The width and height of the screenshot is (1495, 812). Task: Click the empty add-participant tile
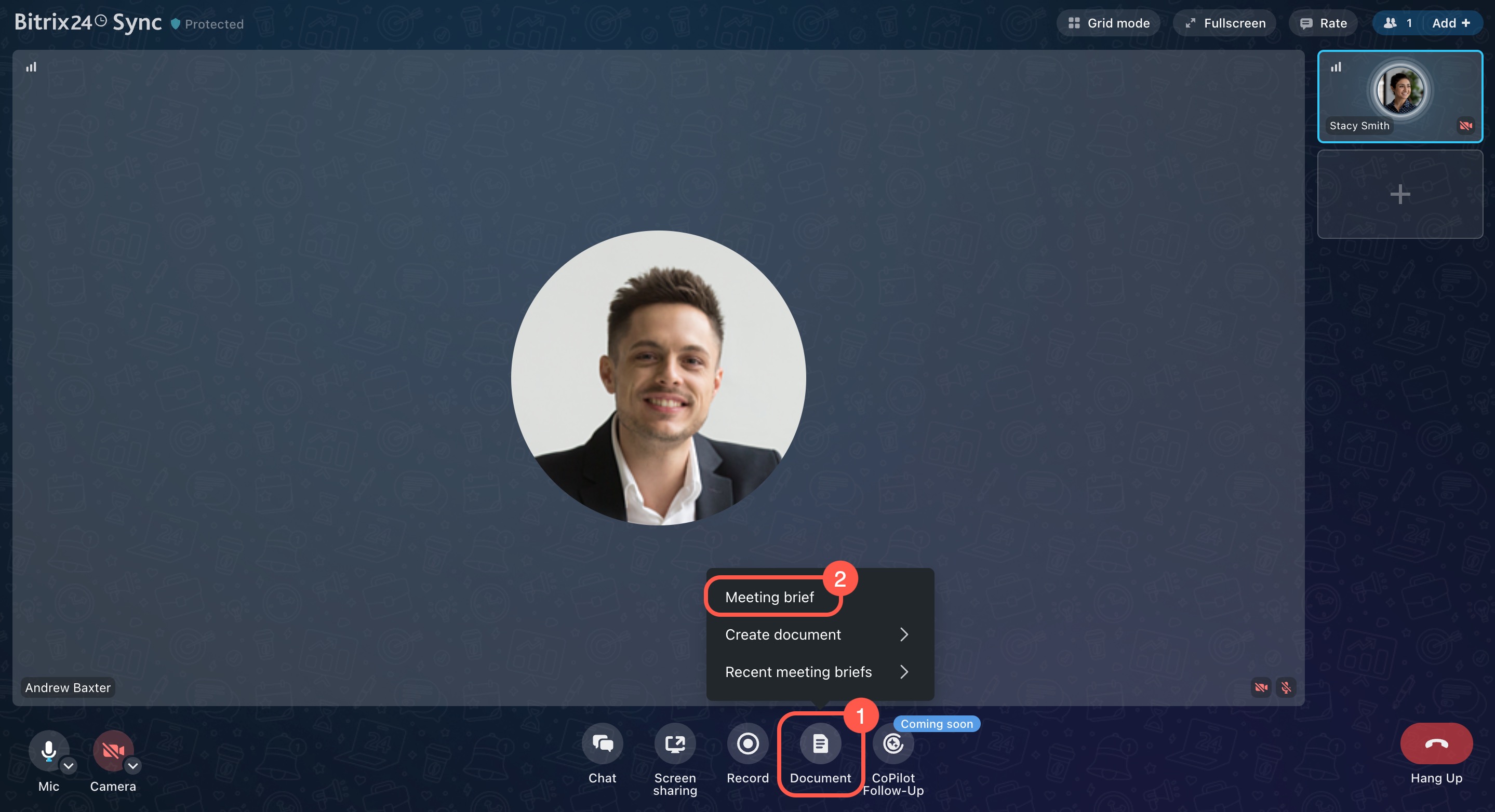1400,194
